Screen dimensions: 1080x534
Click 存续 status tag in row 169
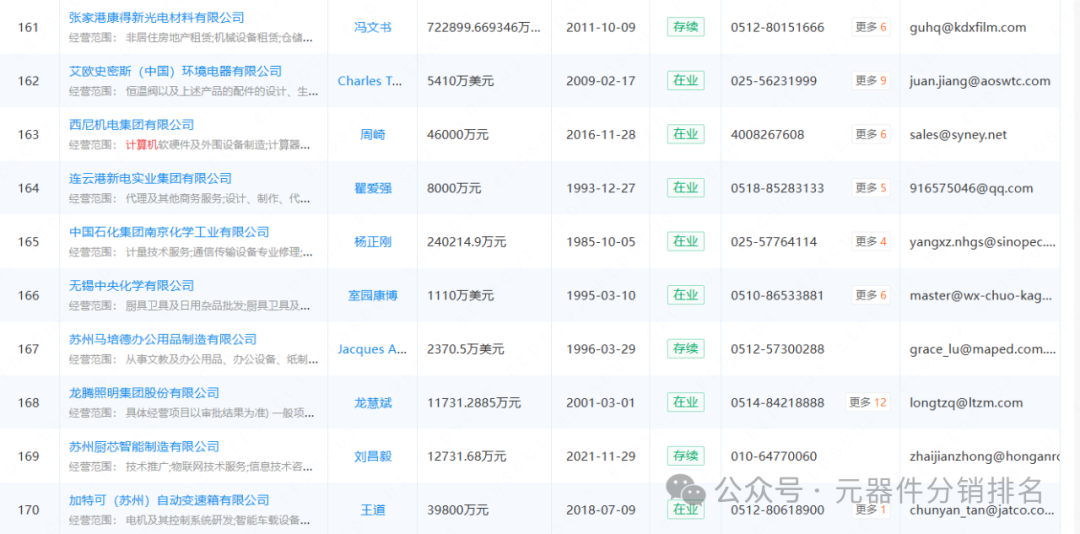(685, 456)
